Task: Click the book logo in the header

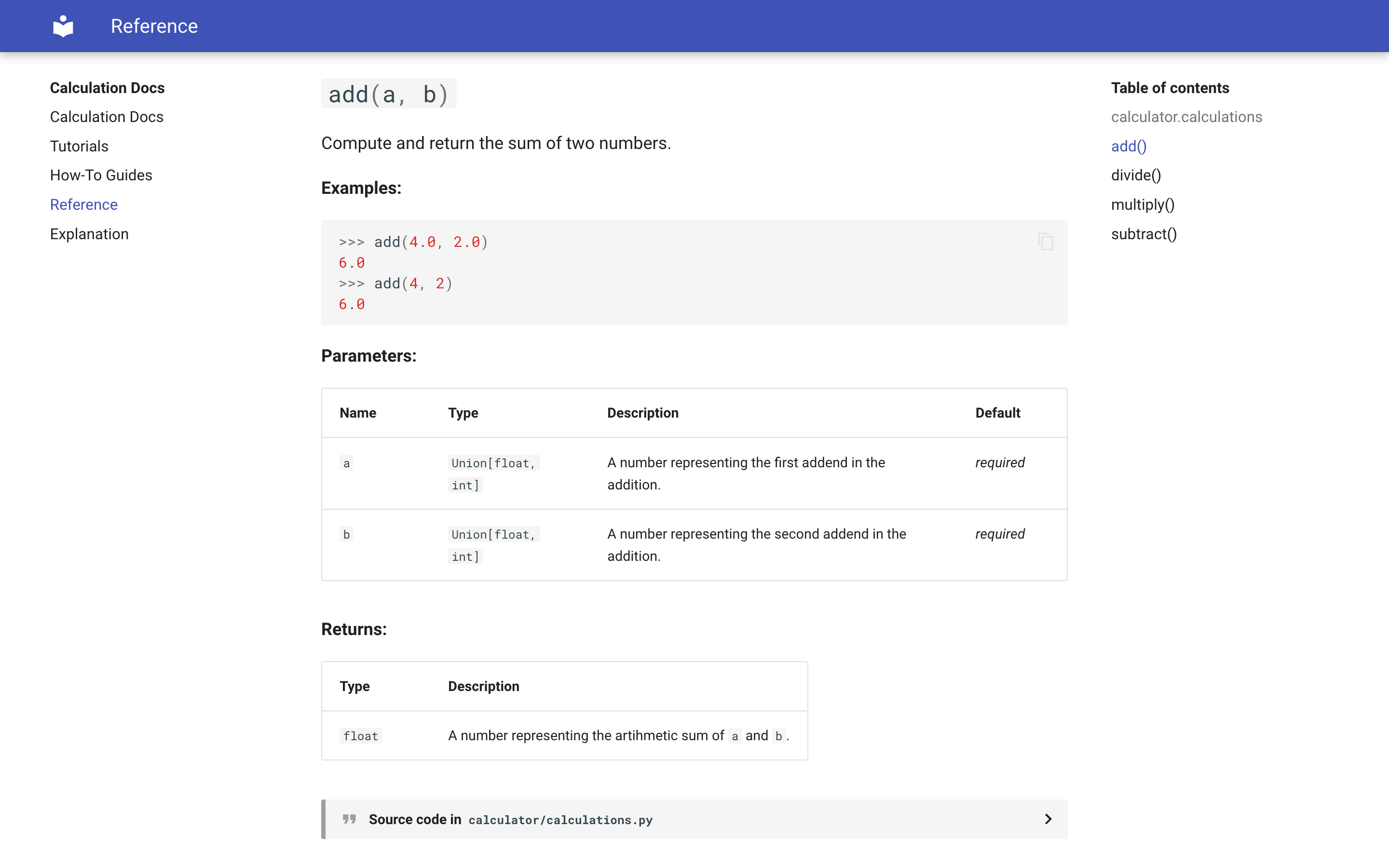Action: [x=63, y=25]
